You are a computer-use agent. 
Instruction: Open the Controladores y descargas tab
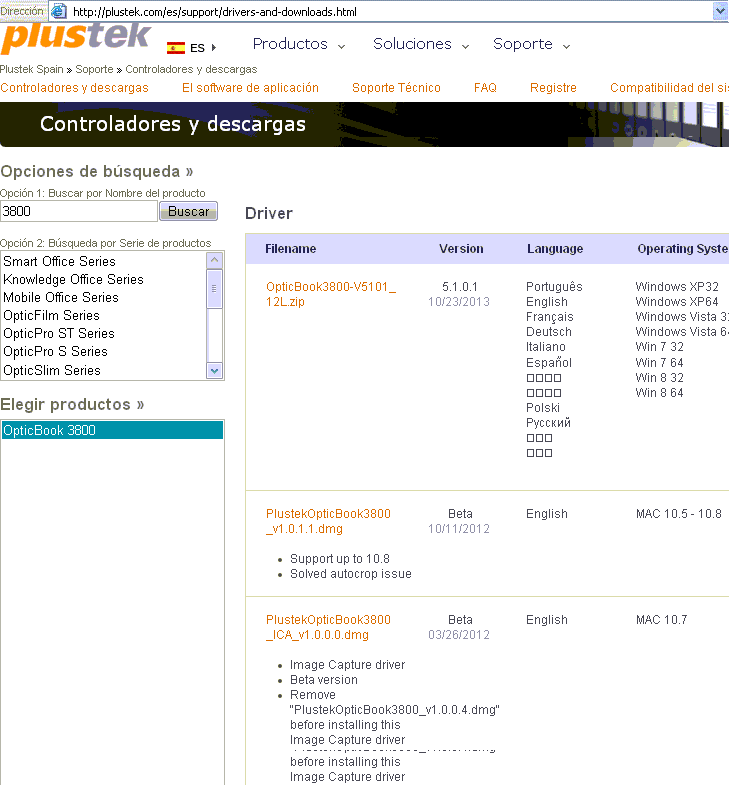pyautogui.click(x=74, y=88)
